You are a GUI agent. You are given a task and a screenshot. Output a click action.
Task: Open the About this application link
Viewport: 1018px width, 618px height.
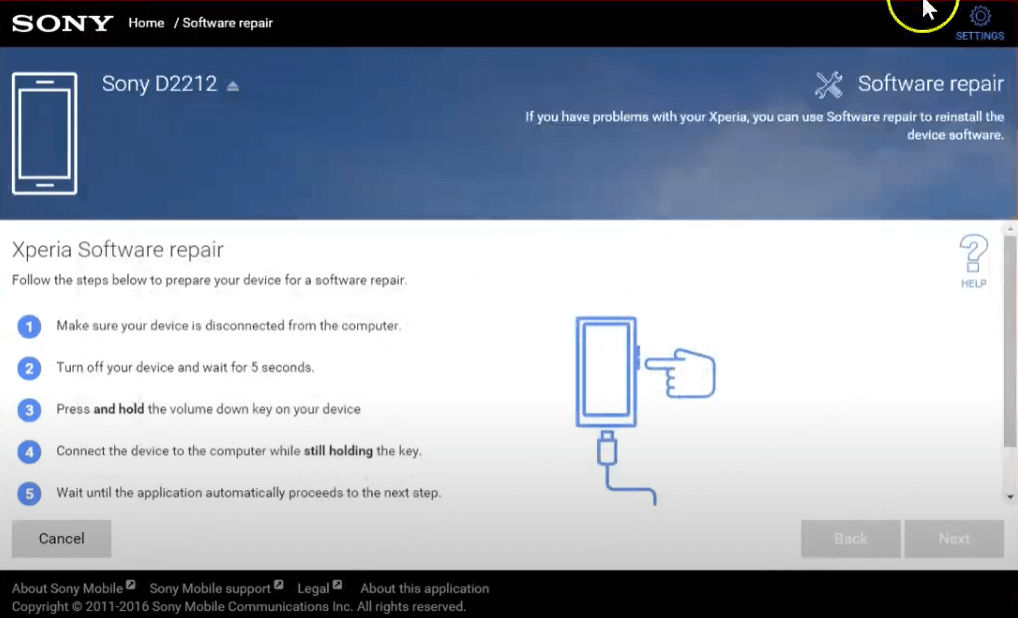point(424,588)
